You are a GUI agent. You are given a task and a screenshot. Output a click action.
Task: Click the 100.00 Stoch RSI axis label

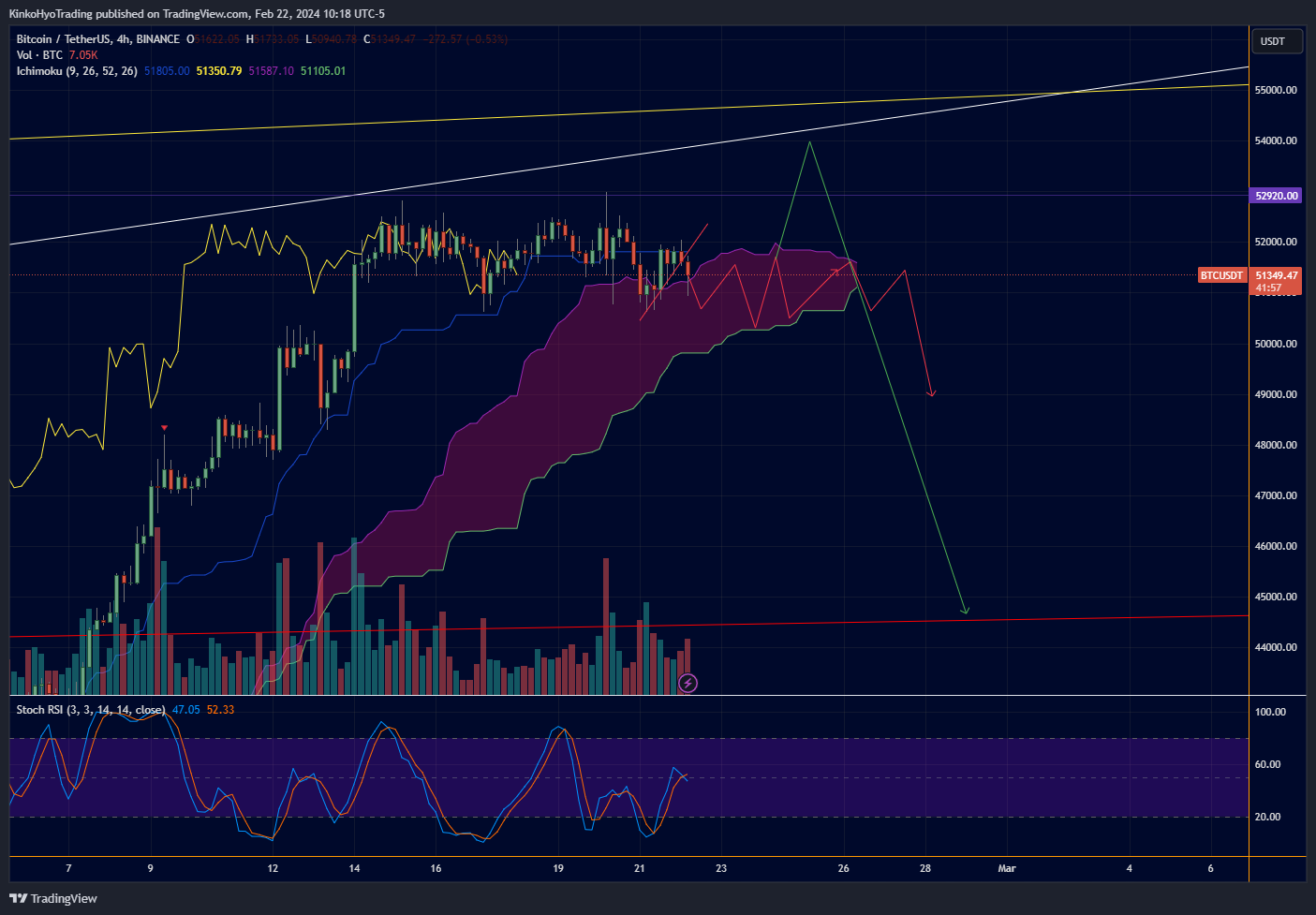pyautogui.click(x=1270, y=712)
